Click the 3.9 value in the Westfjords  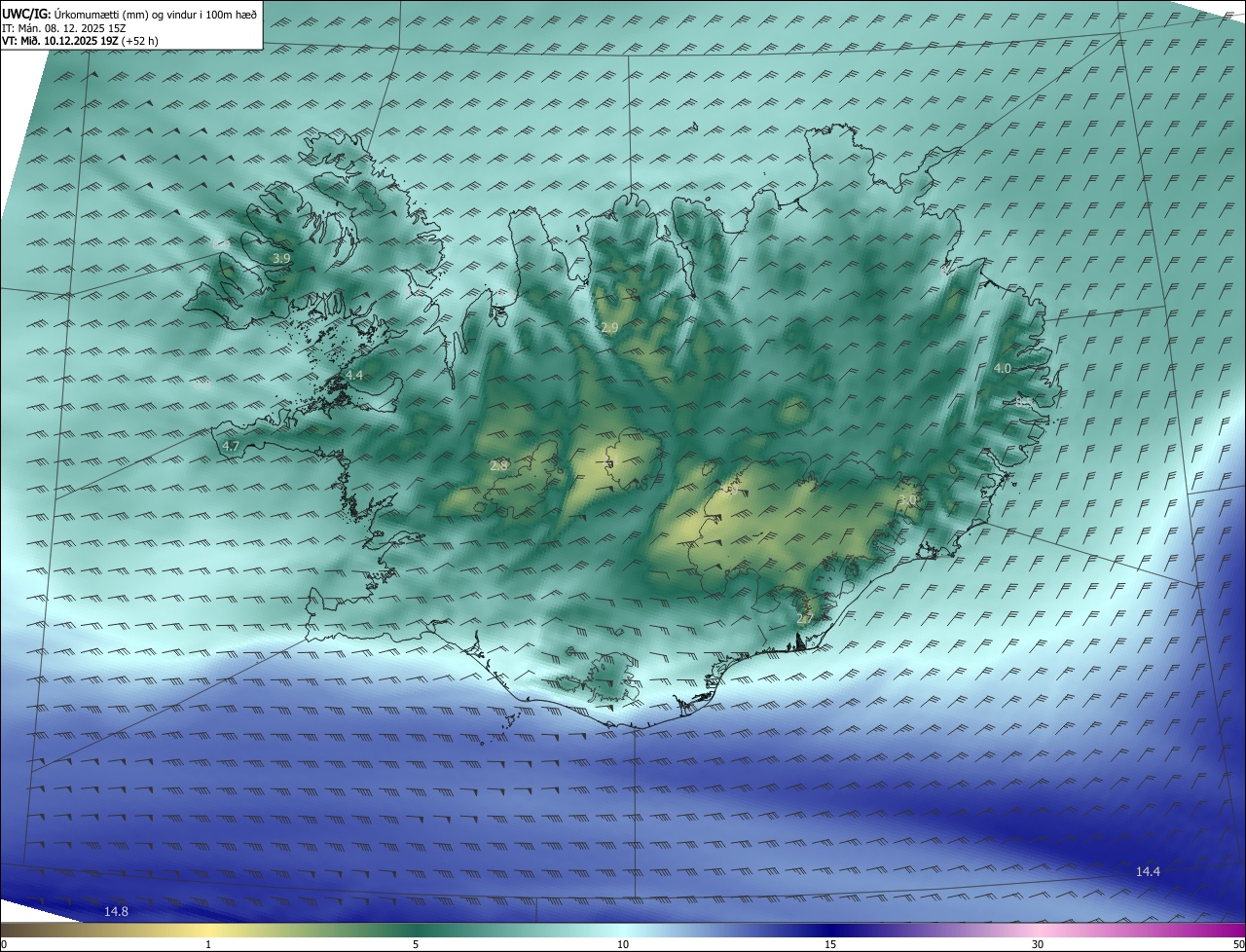click(x=281, y=258)
